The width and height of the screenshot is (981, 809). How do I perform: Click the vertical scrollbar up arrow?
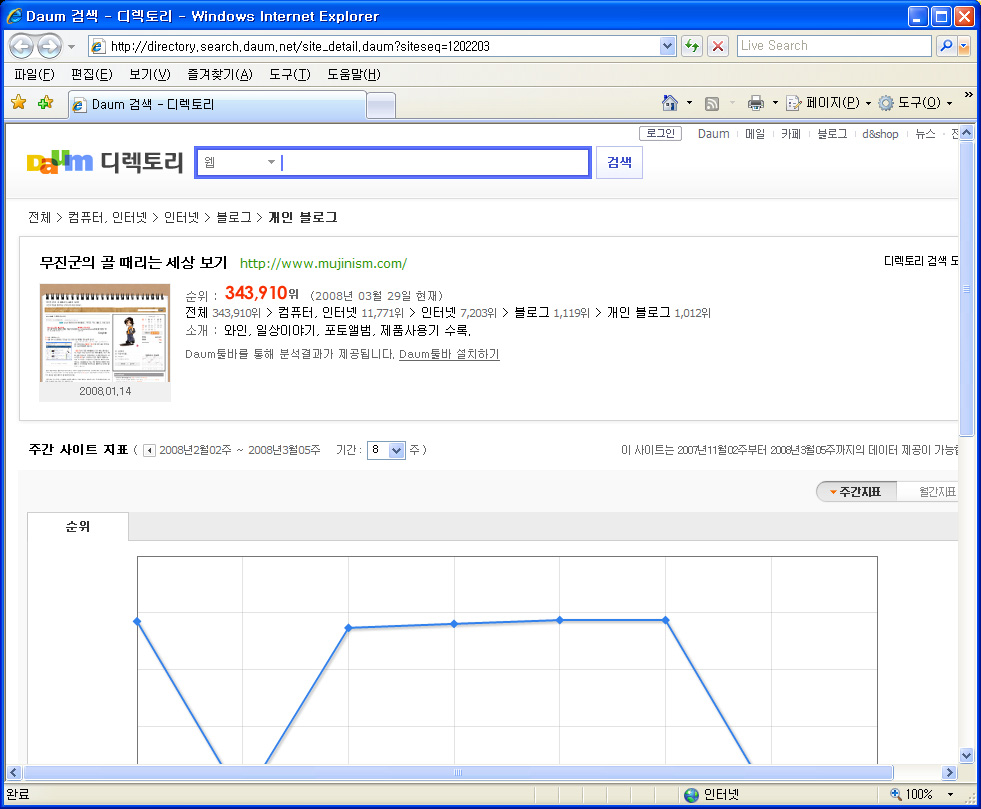pos(967,133)
